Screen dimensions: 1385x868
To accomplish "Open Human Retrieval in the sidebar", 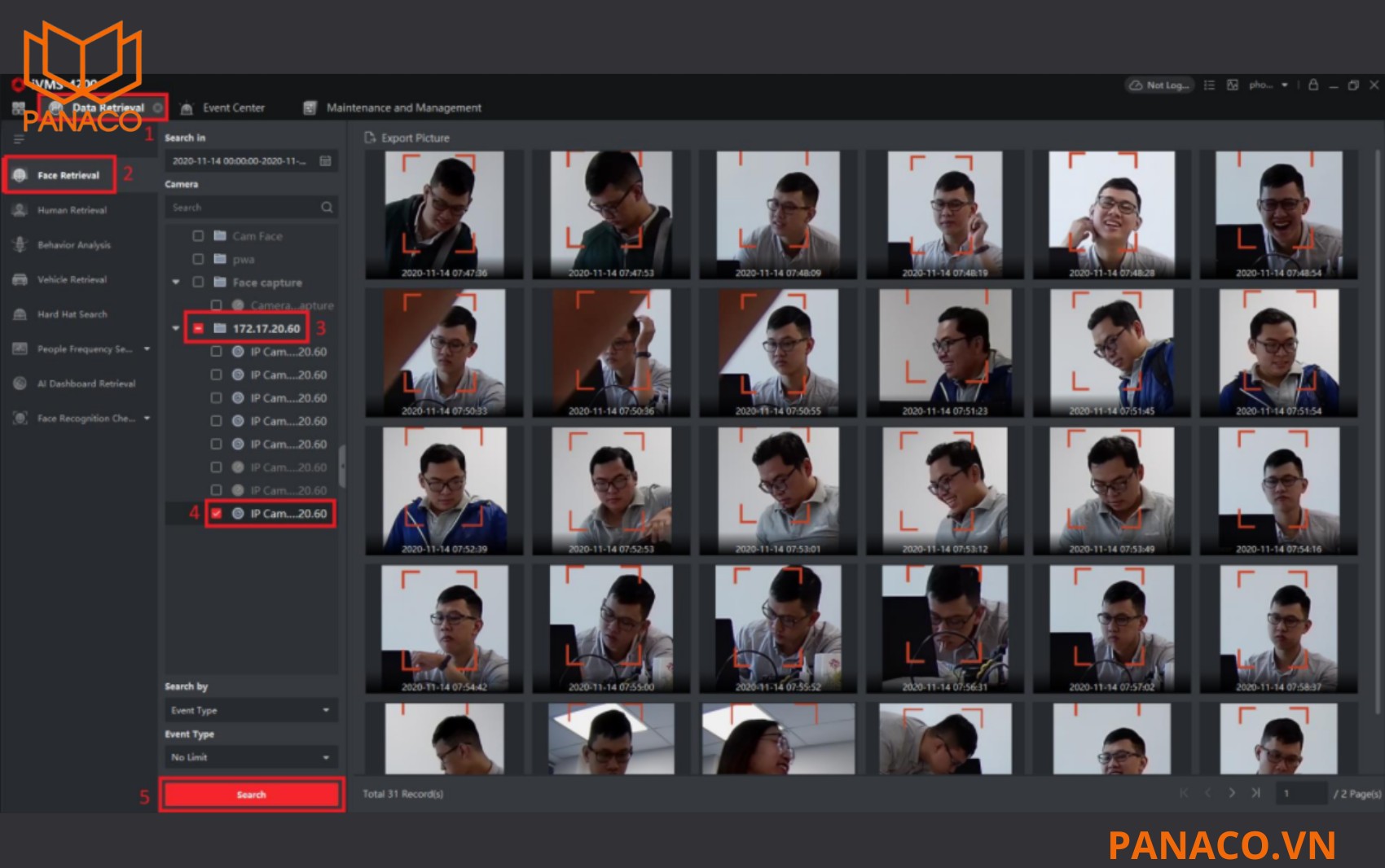I will [71, 210].
